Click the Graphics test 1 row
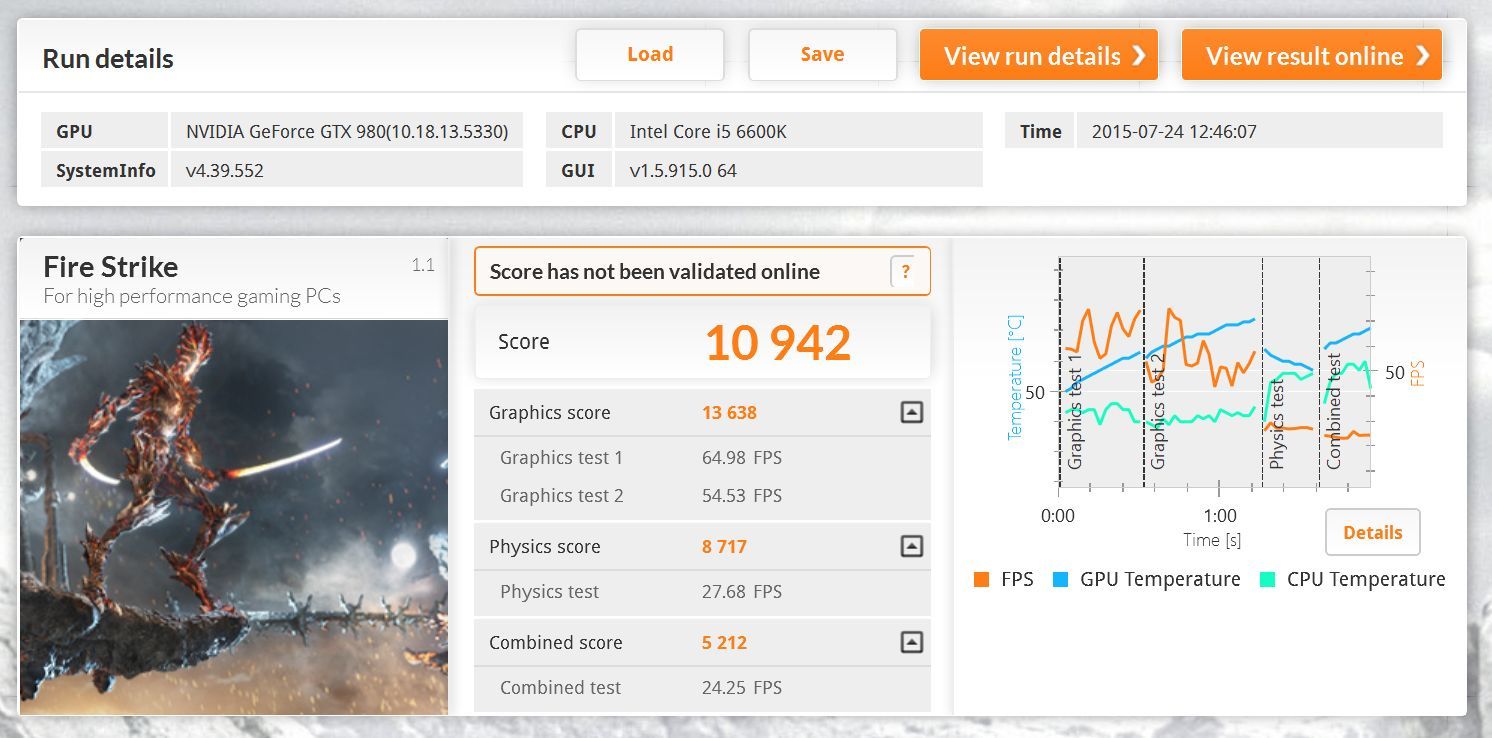Image resolution: width=1492 pixels, height=738 pixels. point(702,458)
